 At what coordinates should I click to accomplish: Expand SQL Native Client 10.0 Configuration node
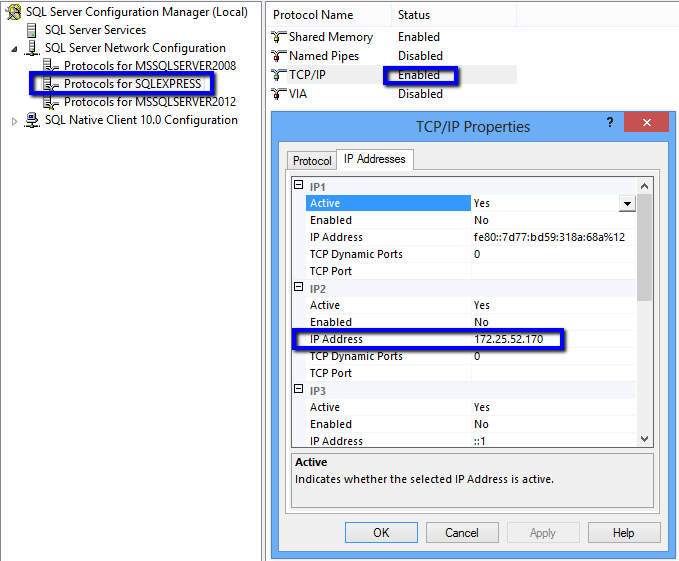point(14,121)
